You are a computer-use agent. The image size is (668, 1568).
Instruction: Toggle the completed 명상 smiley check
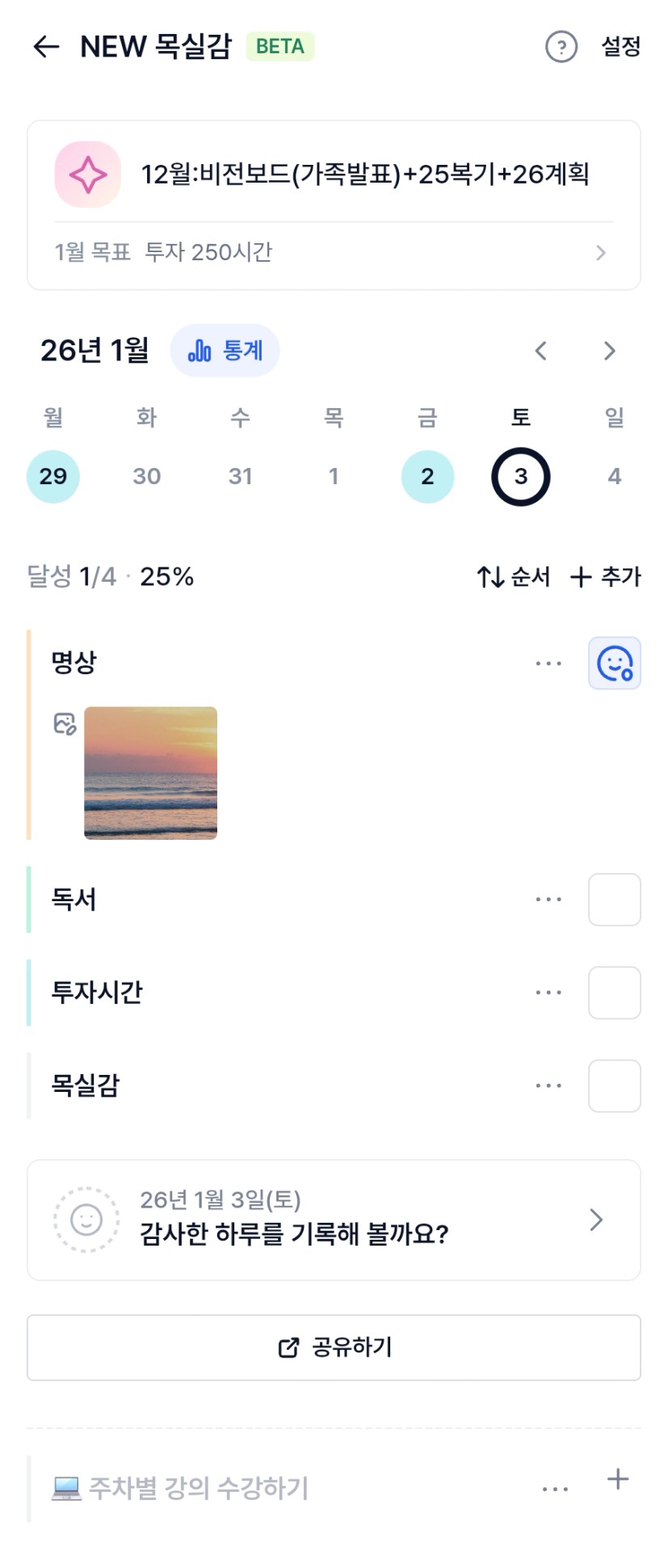[x=615, y=664]
